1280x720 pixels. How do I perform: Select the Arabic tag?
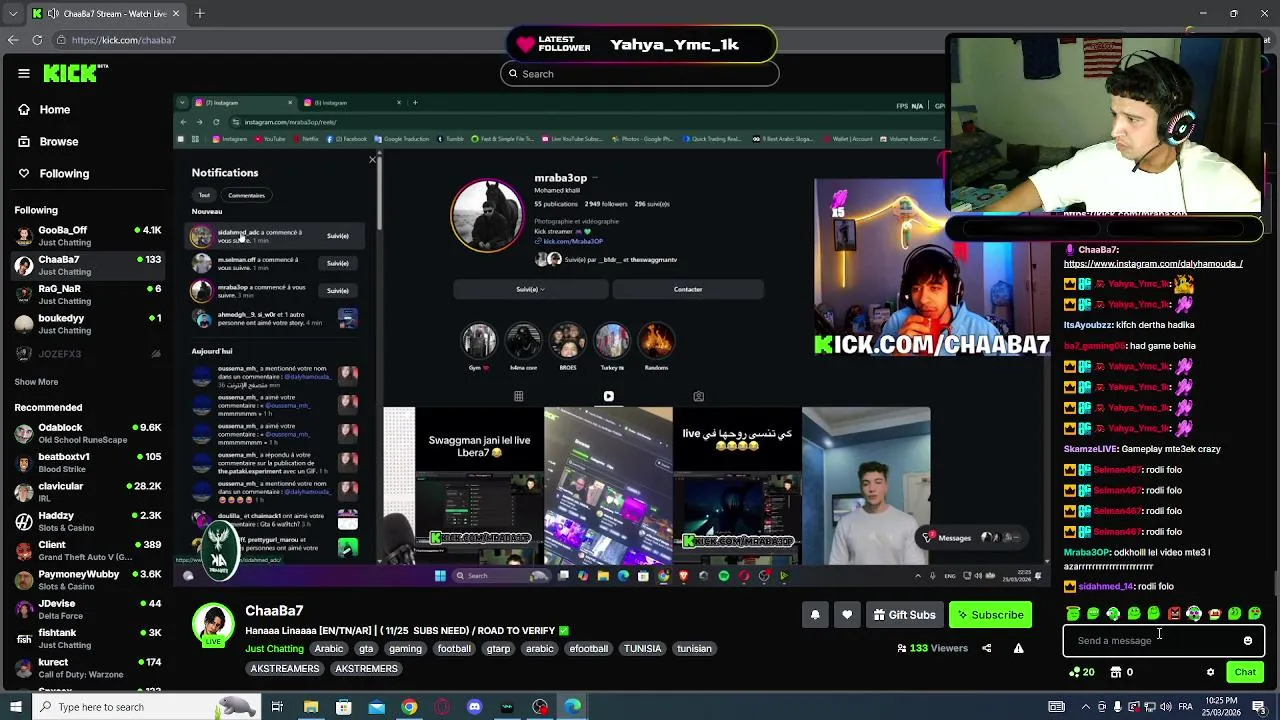329,649
